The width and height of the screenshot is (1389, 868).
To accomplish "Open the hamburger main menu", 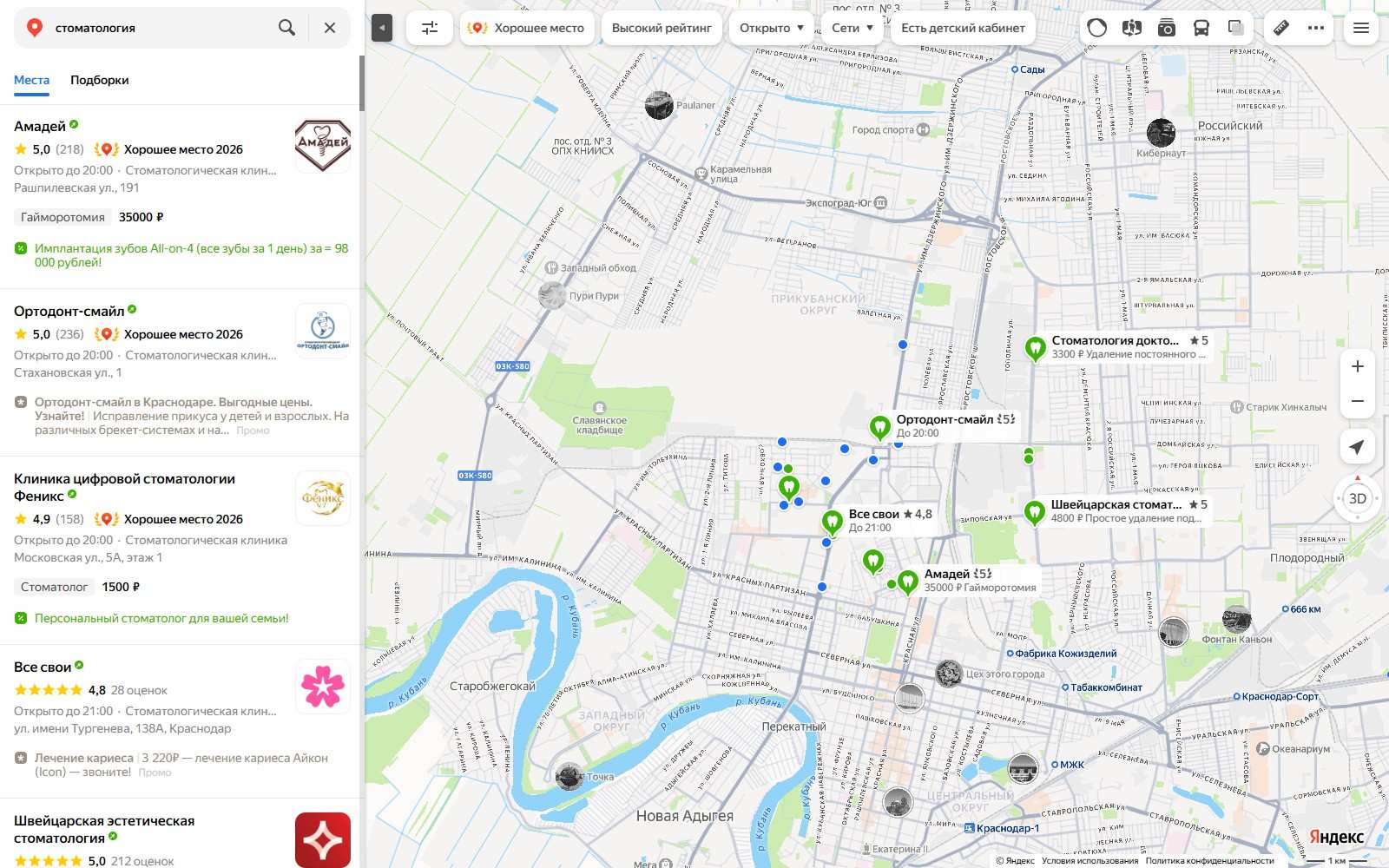I will click(x=1361, y=28).
